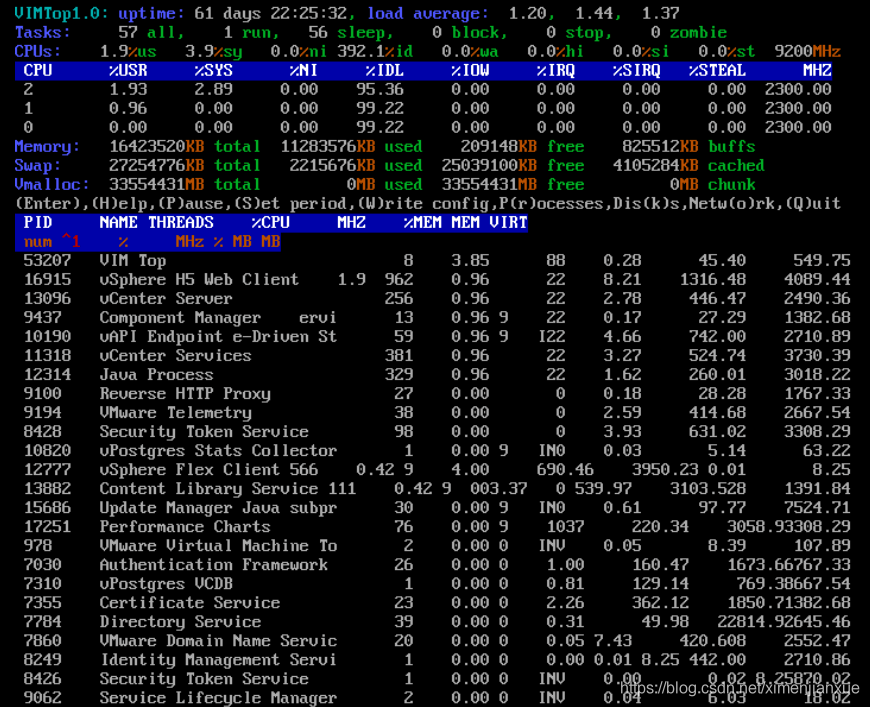Viewport: 870px width, 707px height.
Task: Click the %USR column header in CPU table
Action: pos(128,70)
